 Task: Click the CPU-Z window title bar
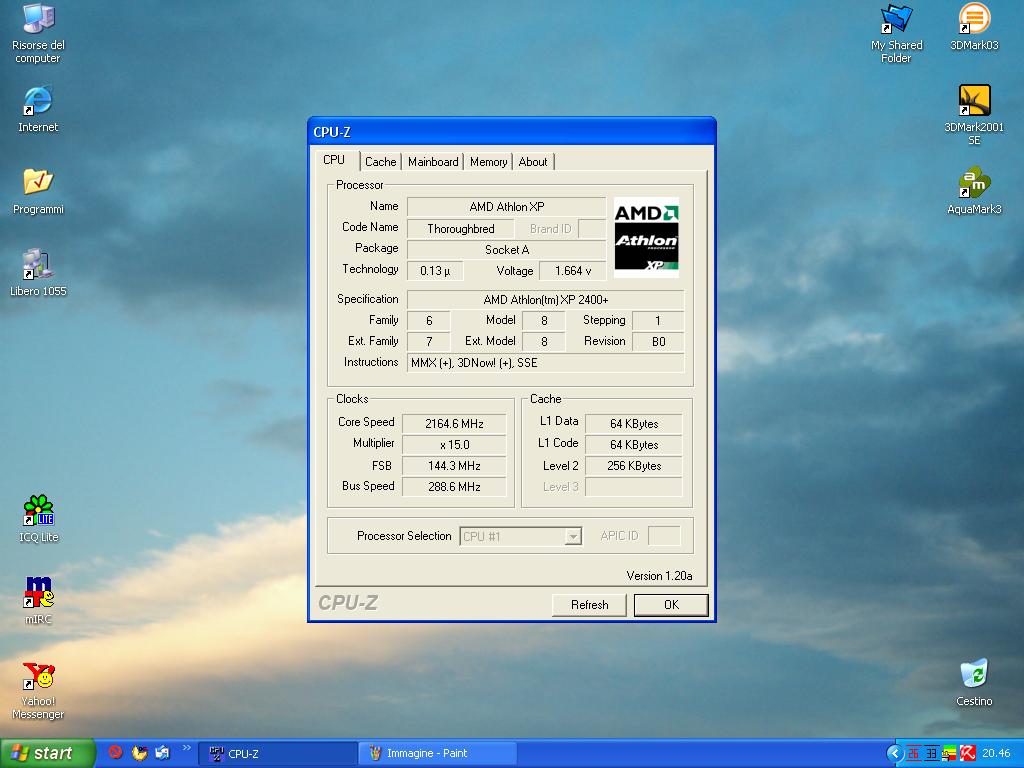tap(511, 131)
